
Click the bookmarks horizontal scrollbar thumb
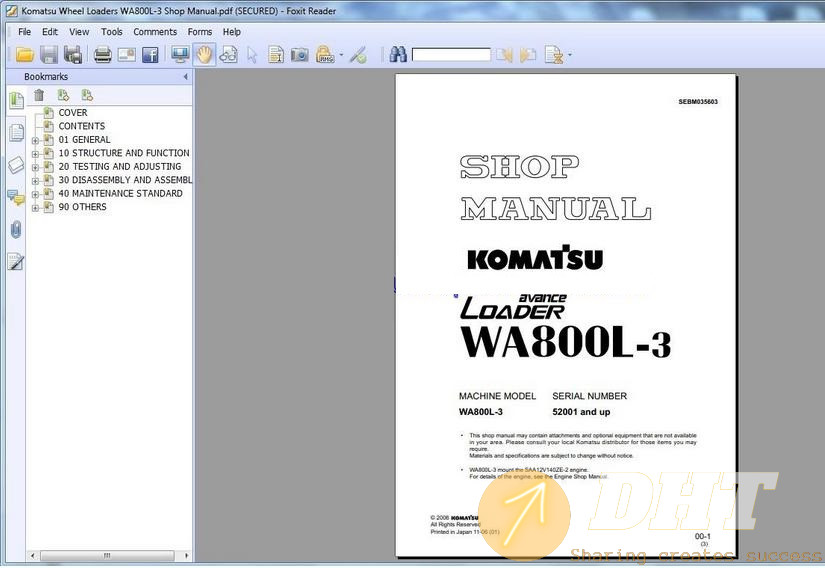(107, 555)
